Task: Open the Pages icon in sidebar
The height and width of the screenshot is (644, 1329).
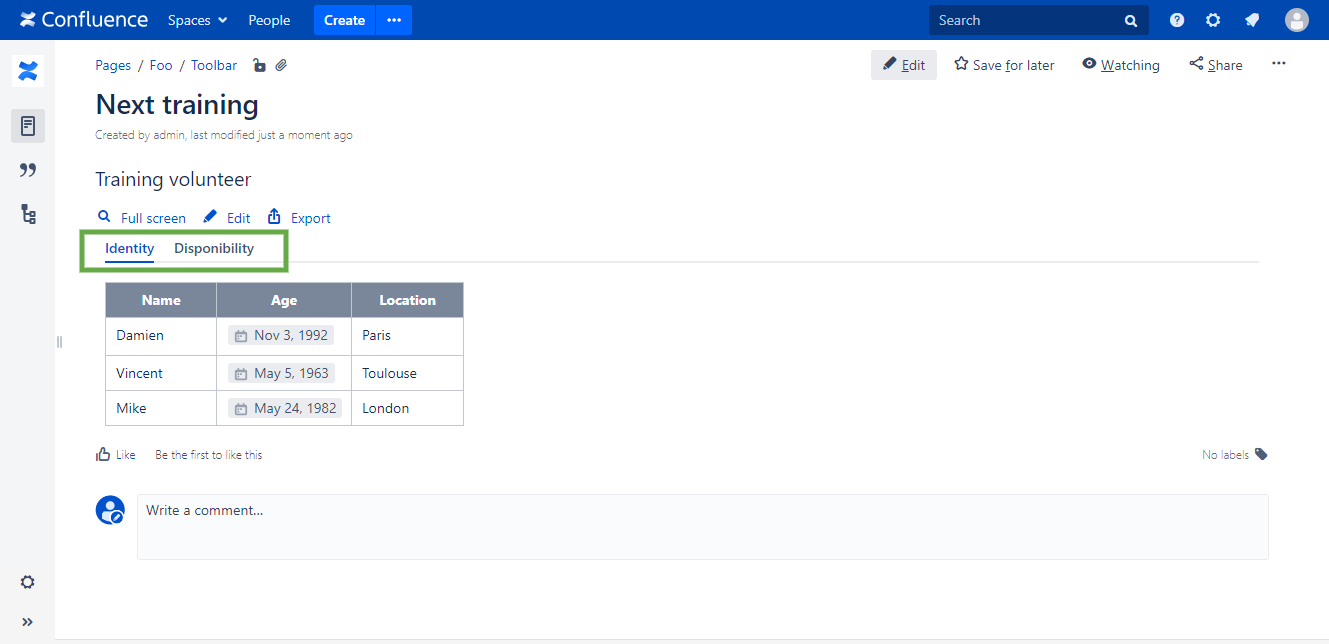Action: pyautogui.click(x=28, y=126)
